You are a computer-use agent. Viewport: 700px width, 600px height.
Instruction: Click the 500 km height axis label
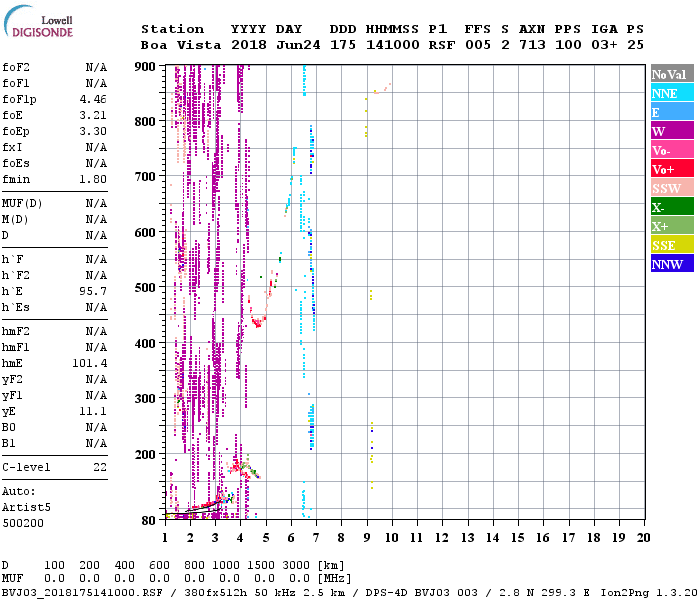[x=145, y=288]
